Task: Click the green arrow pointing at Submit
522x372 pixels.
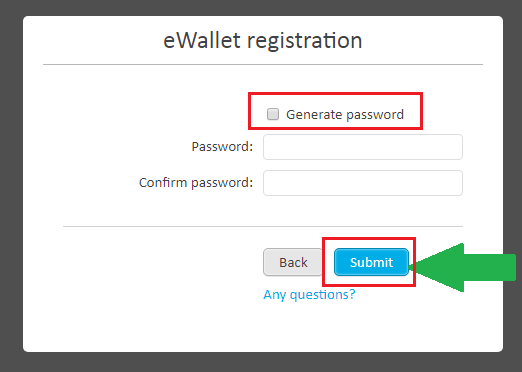Action: 463,268
